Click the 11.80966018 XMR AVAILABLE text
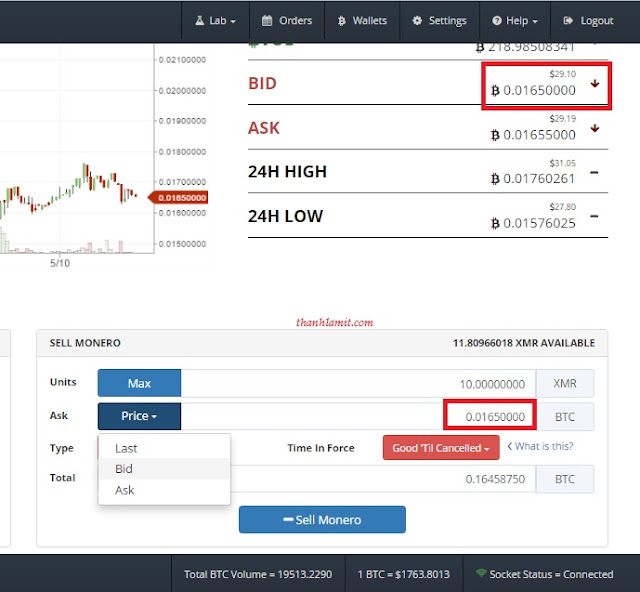This screenshot has width=640, height=592. point(524,343)
